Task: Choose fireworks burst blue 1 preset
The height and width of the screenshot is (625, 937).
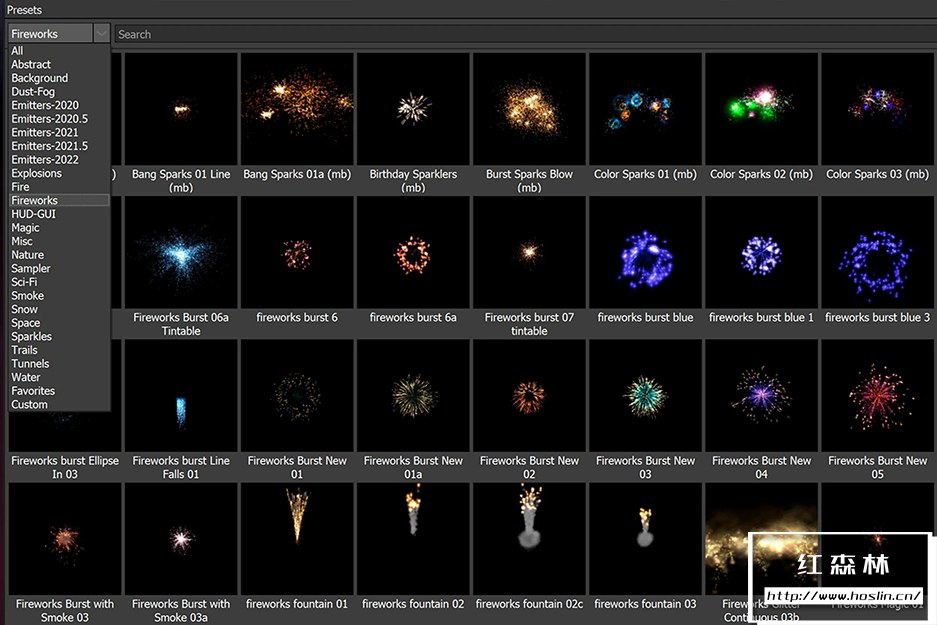Action: pyautogui.click(x=761, y=252)
